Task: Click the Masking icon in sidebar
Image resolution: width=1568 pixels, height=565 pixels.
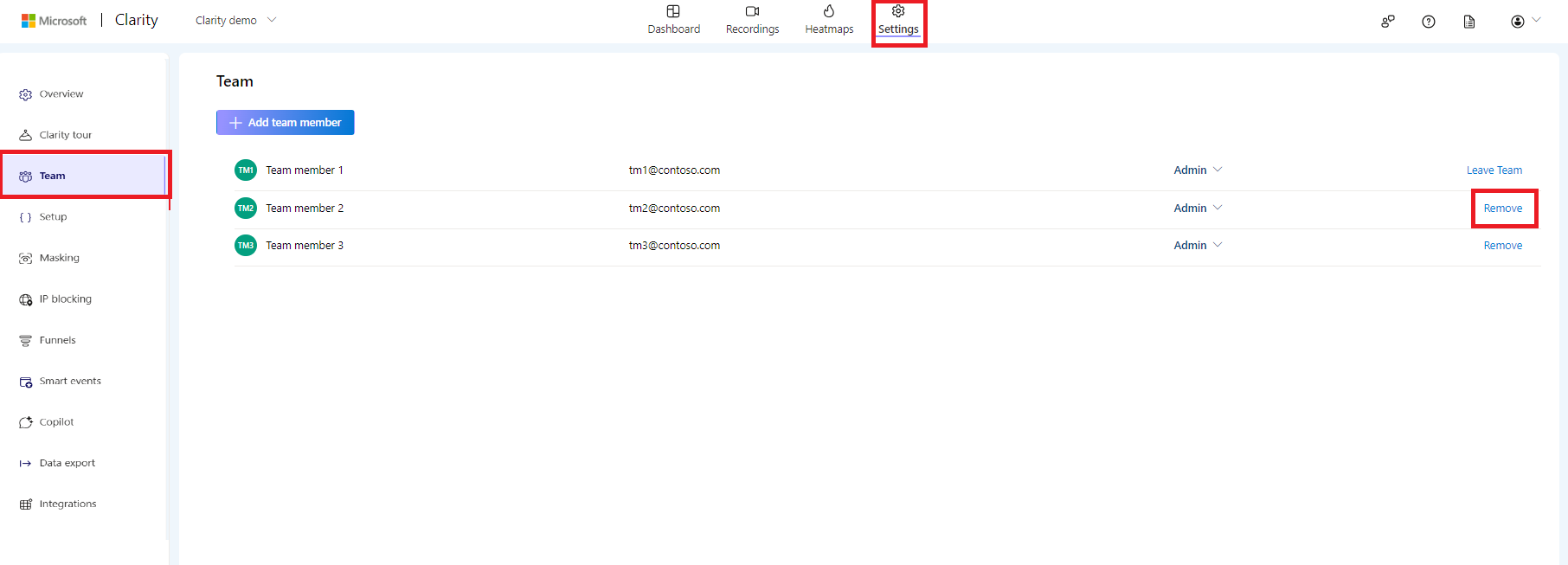Action: pyautogui.click(x=26, y=258)
